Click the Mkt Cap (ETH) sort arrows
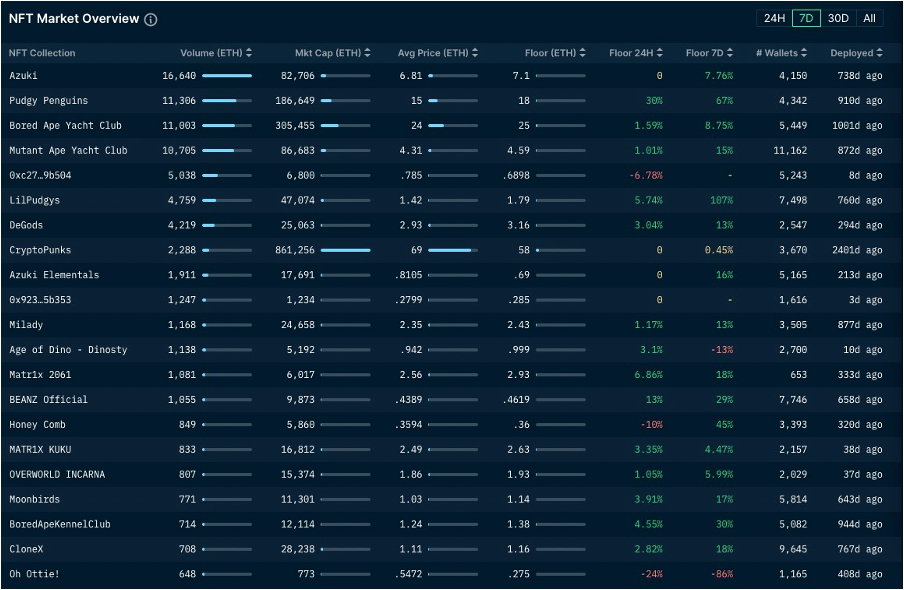This screenshot has height=590, width=904. click(x=368, y=53)
